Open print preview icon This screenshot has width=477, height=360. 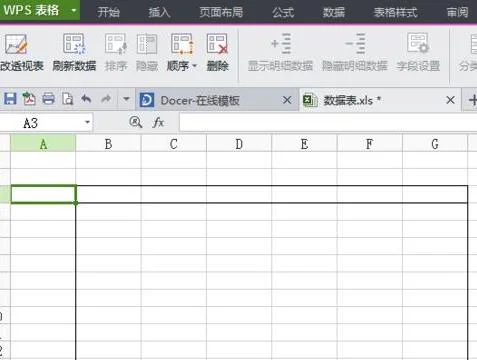point(68,99)
